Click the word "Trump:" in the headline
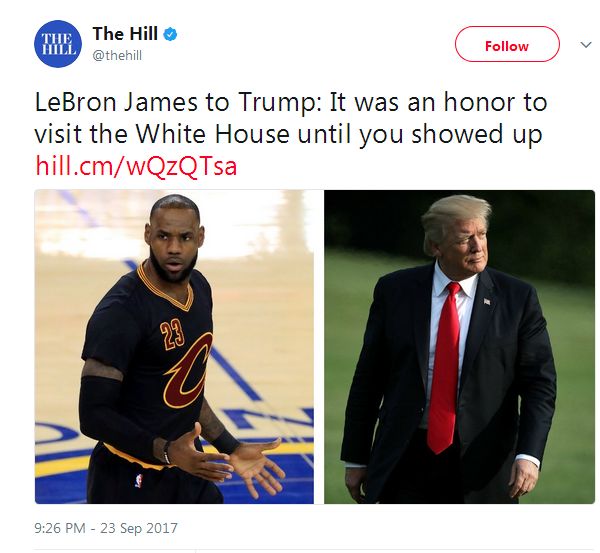 (x=280, y=103)
